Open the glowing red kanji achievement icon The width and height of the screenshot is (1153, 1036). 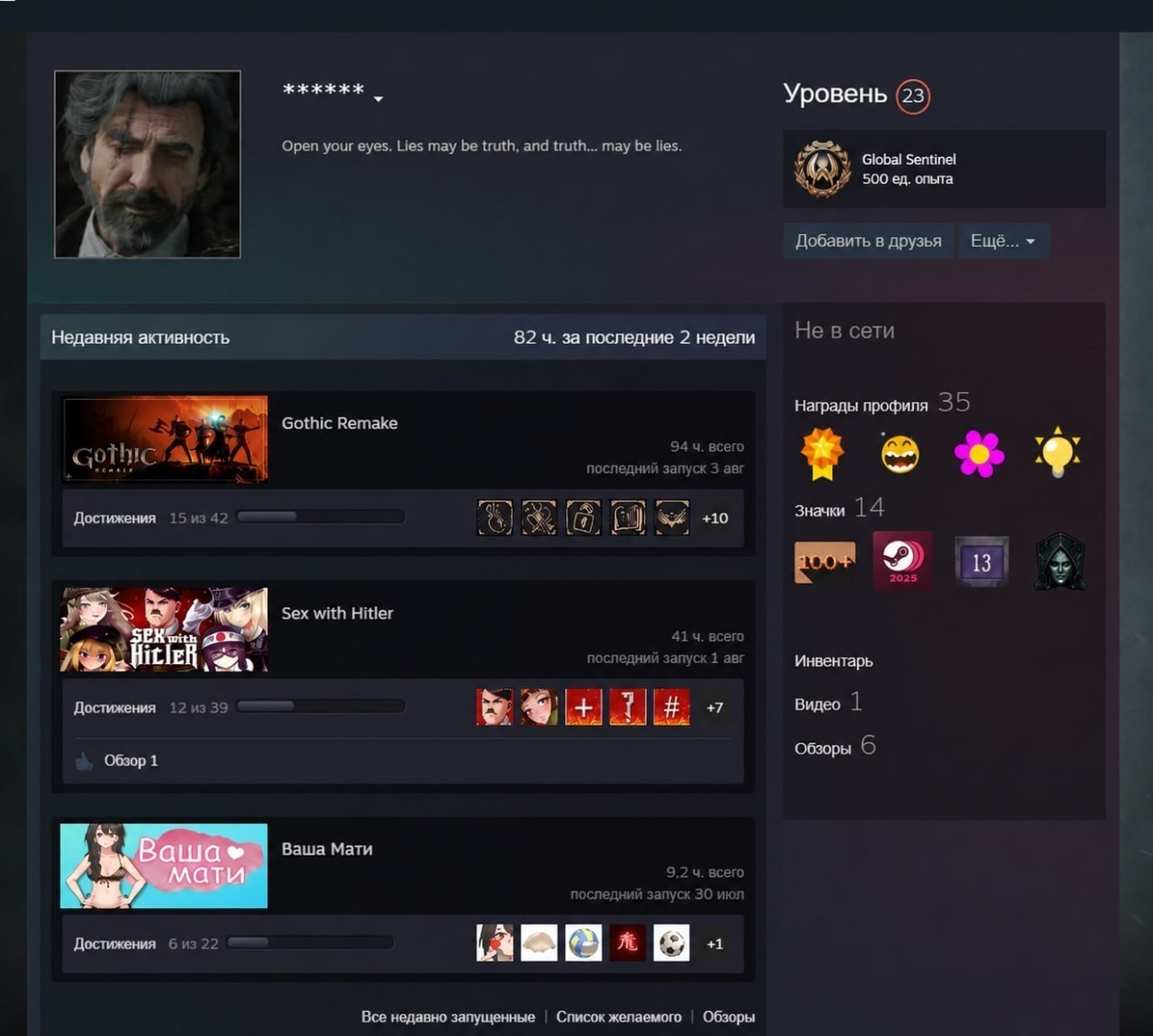point(627,943)
